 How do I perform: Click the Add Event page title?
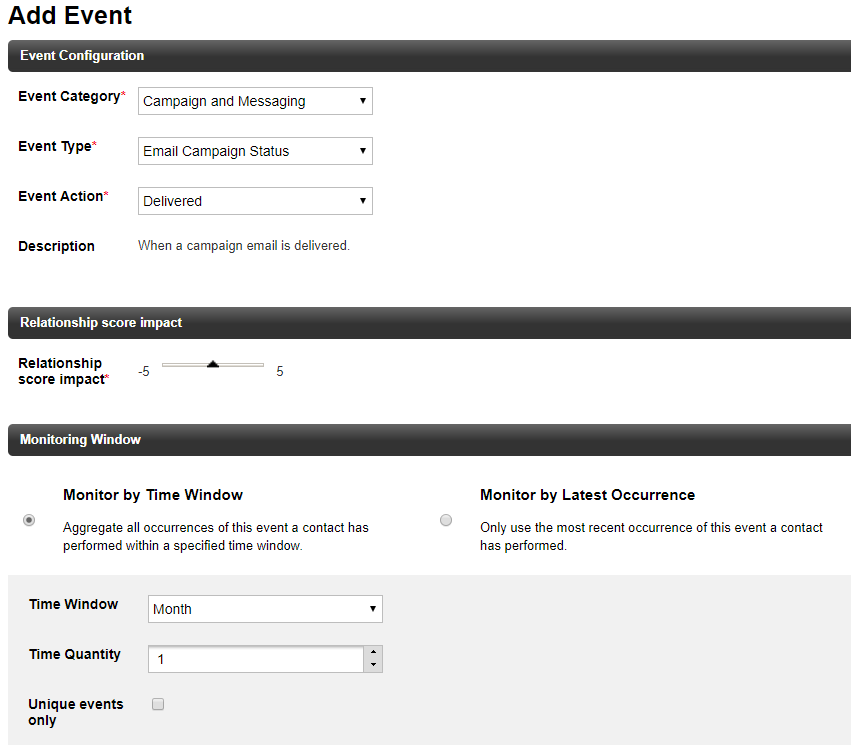pos(70,16)
